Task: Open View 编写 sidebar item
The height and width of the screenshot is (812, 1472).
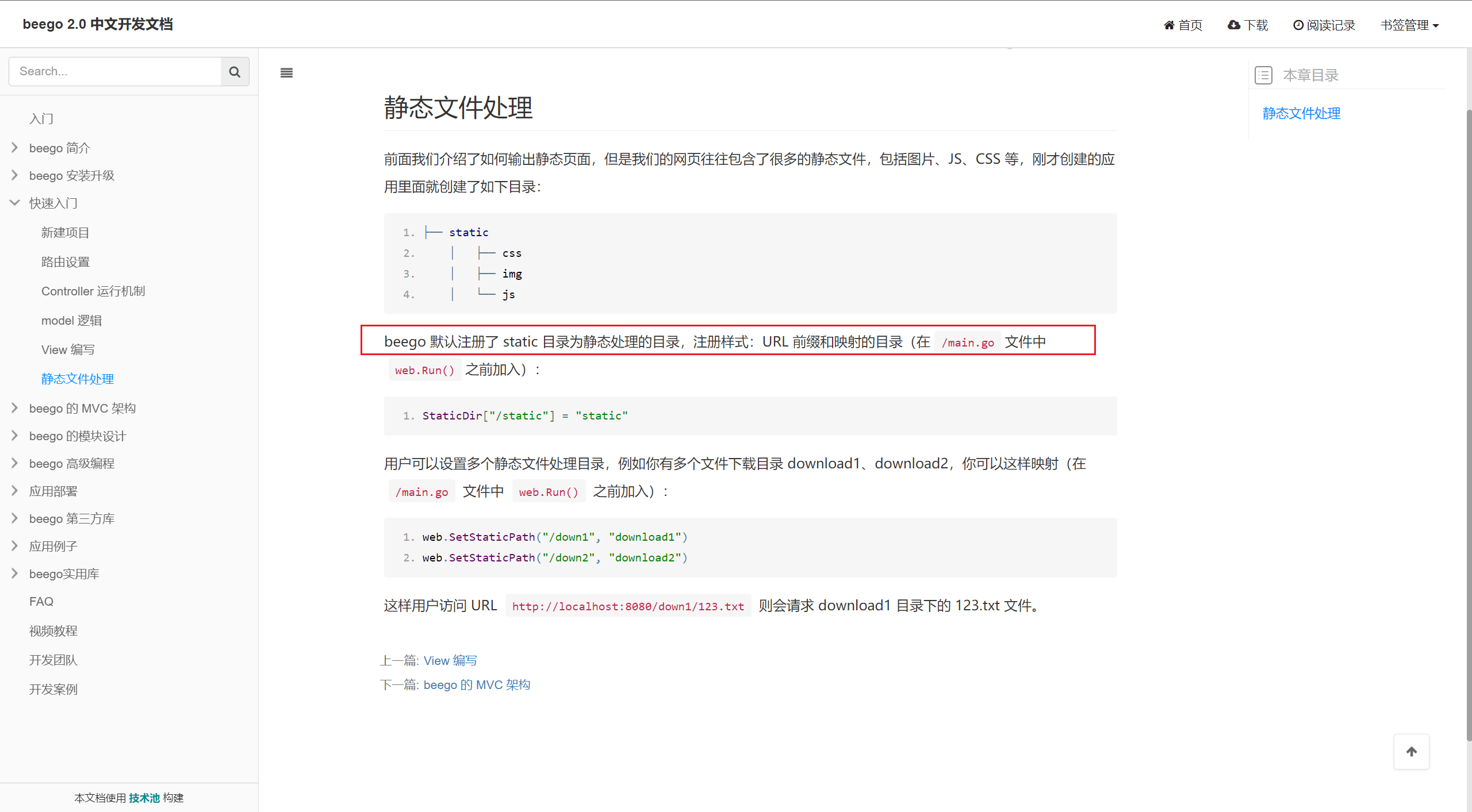Action: click(68, 350)
